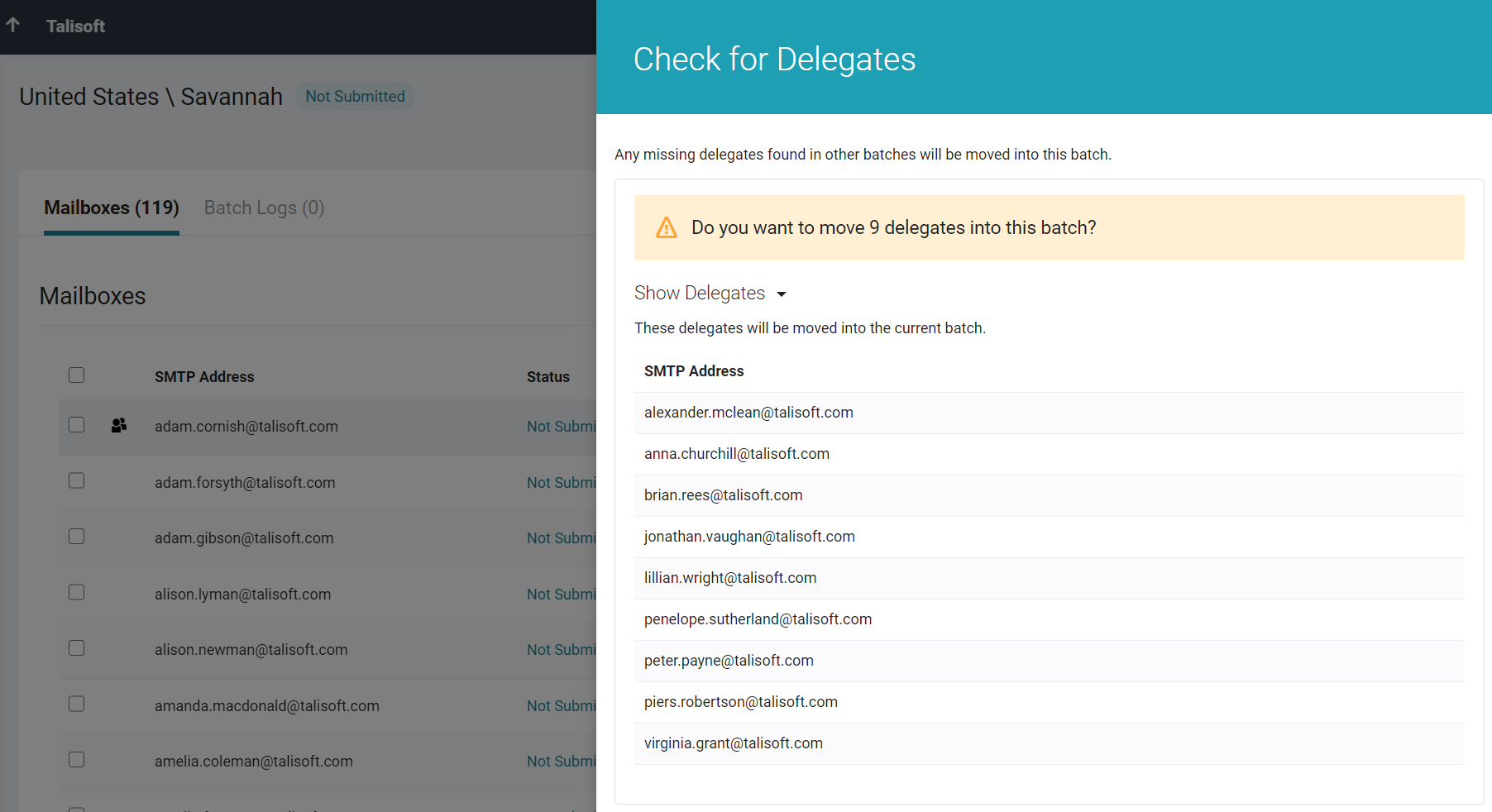Check the amanda.macdonald@talisoft.com checkbox
Image resolution: width=1492 pixels, height=812 pixels.
click(x=77, y=705)
